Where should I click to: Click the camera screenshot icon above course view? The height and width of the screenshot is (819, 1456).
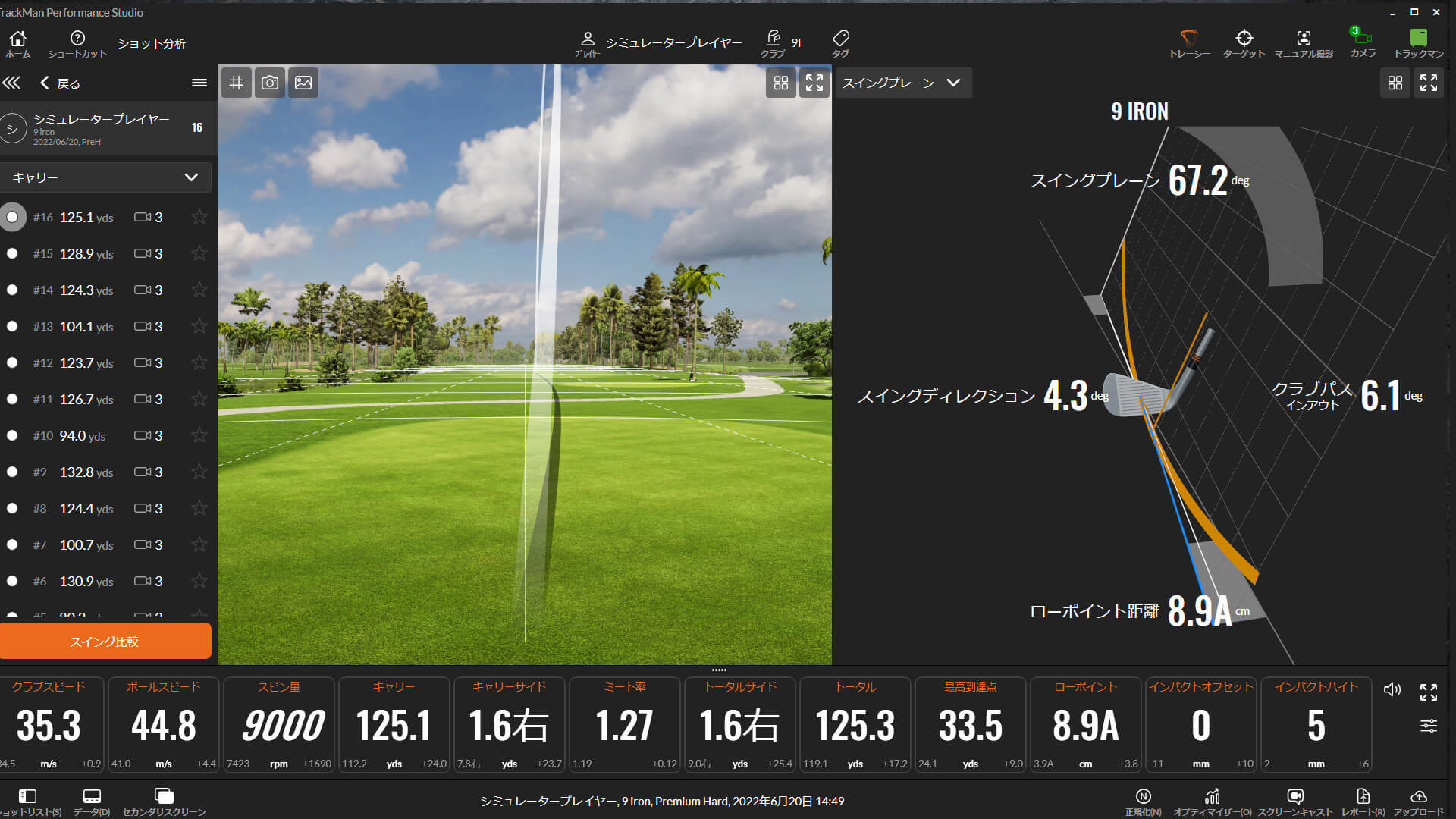pyautogui.click(x=269, y=83)
